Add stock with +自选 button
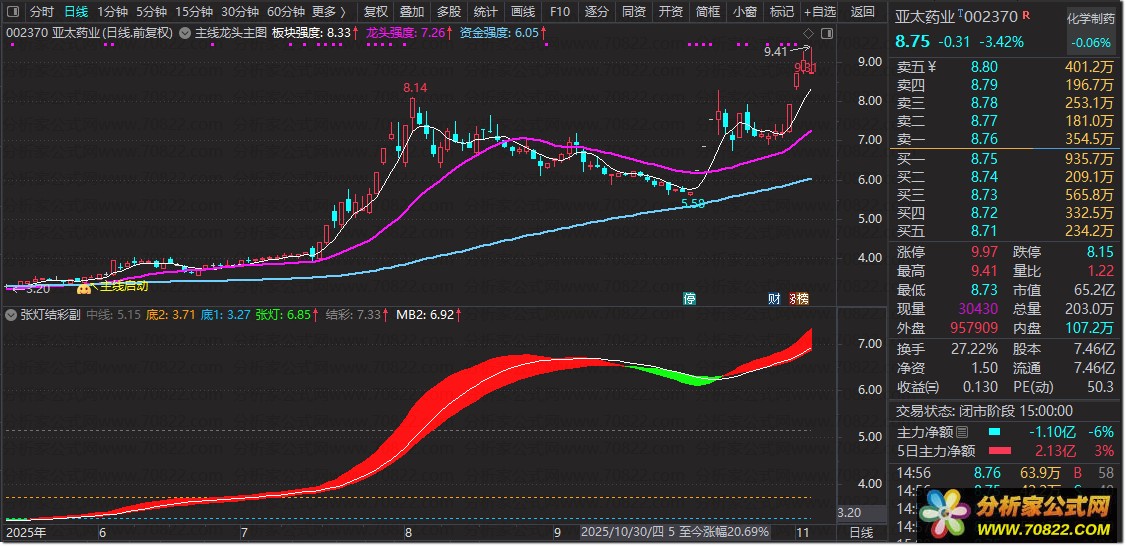1127x546 pixels. coord(820,11)
